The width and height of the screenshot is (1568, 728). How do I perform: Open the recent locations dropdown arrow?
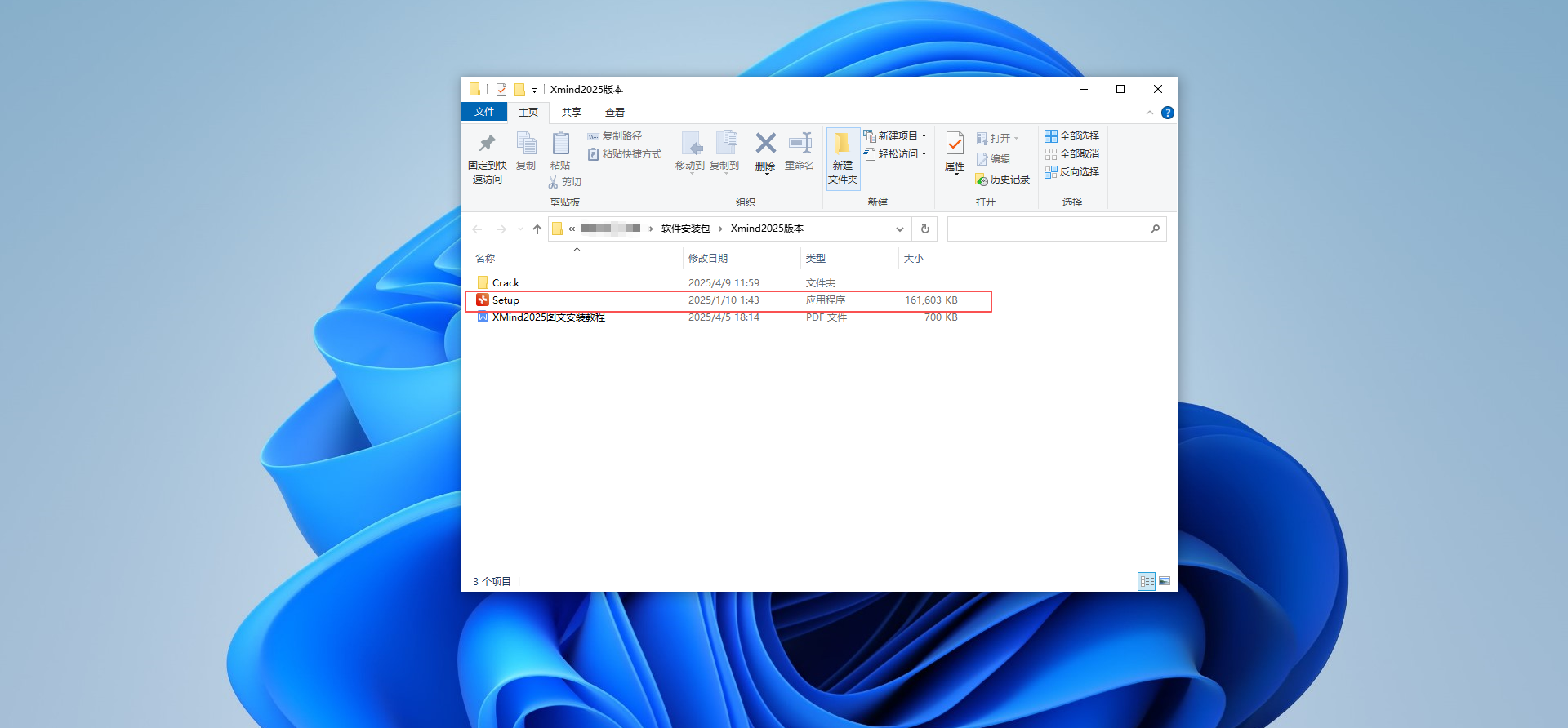(520, 229)
